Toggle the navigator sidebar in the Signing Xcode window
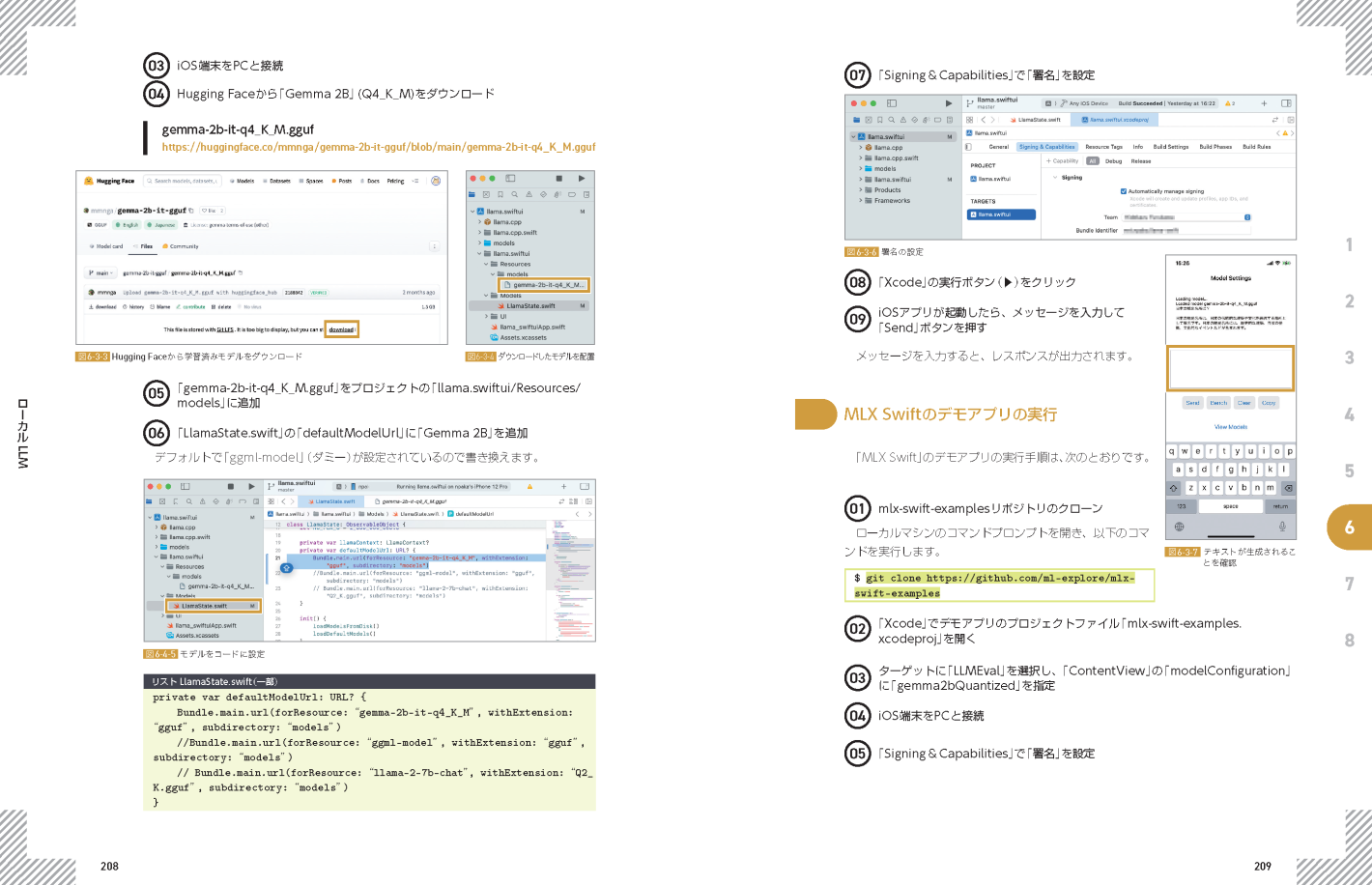The height and width of the screenshot is (885, 1372). (x=892, y=103)
